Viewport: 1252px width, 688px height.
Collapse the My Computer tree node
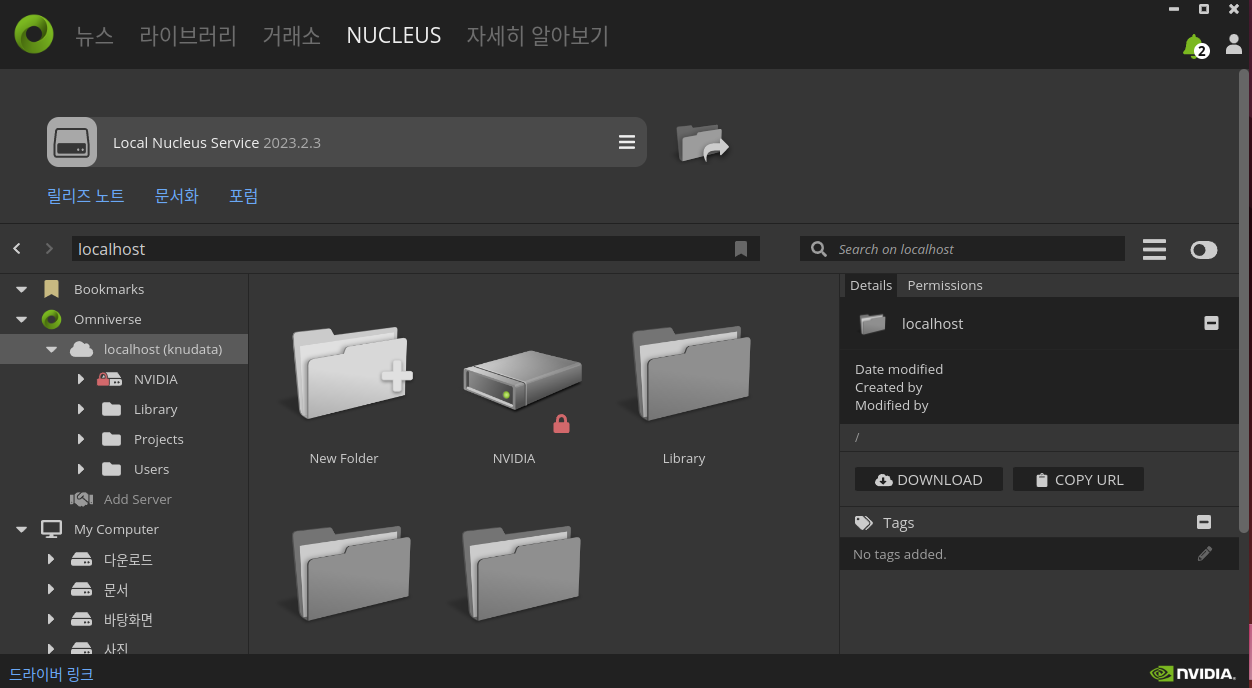pos(21,530)
